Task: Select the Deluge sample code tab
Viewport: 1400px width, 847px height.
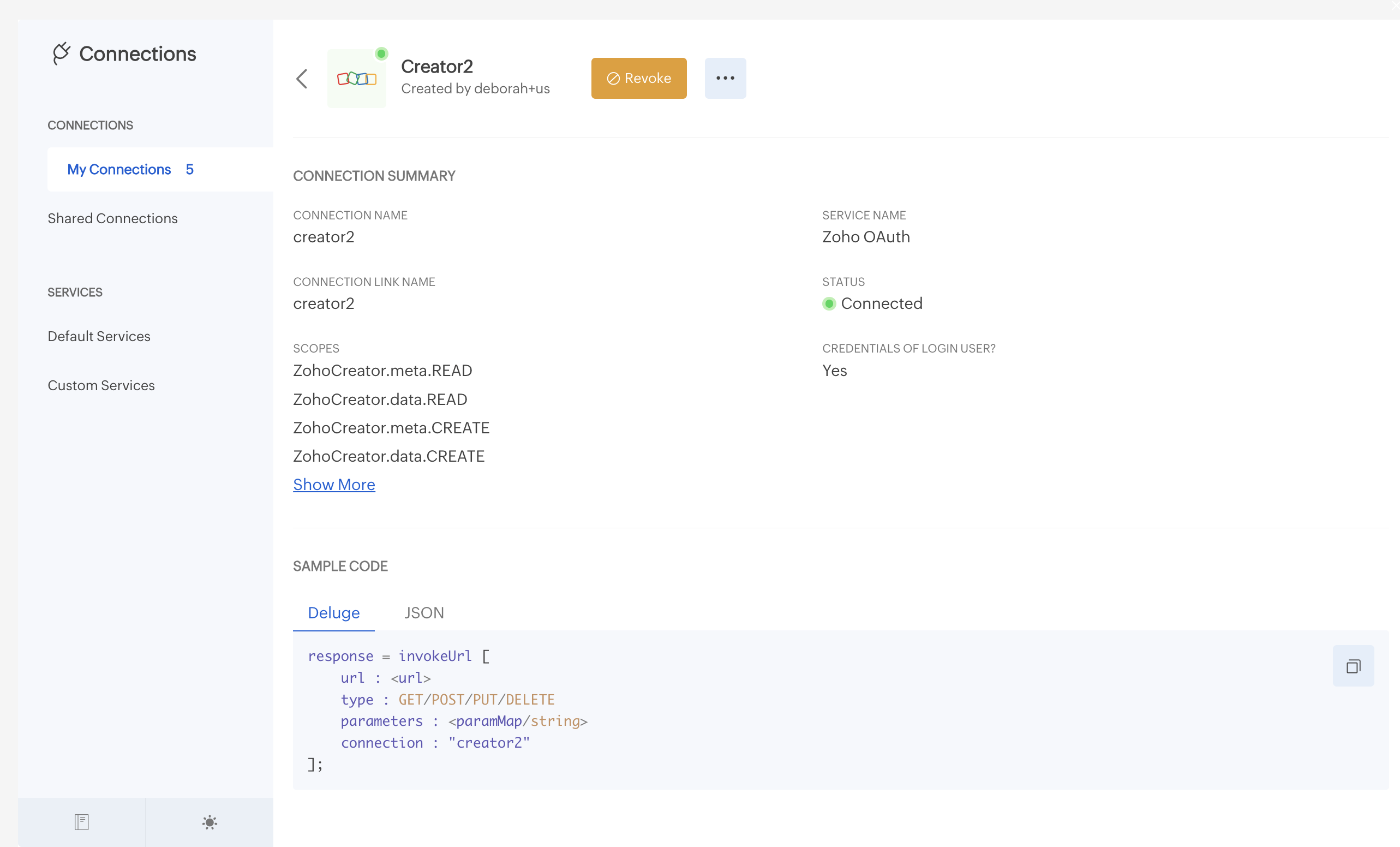Action: tap(333, 613)
